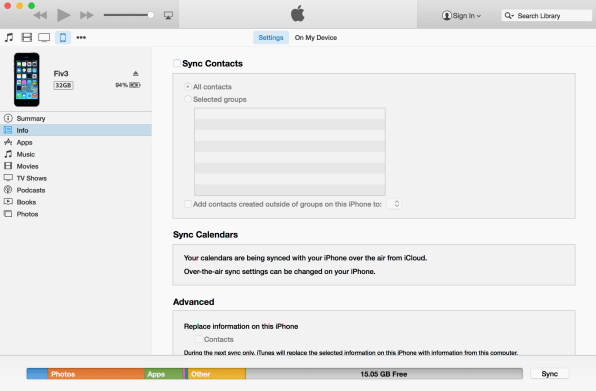Eject the Fiv3 iPhone
Screen dimensions: 596x391
coord(135,73)
